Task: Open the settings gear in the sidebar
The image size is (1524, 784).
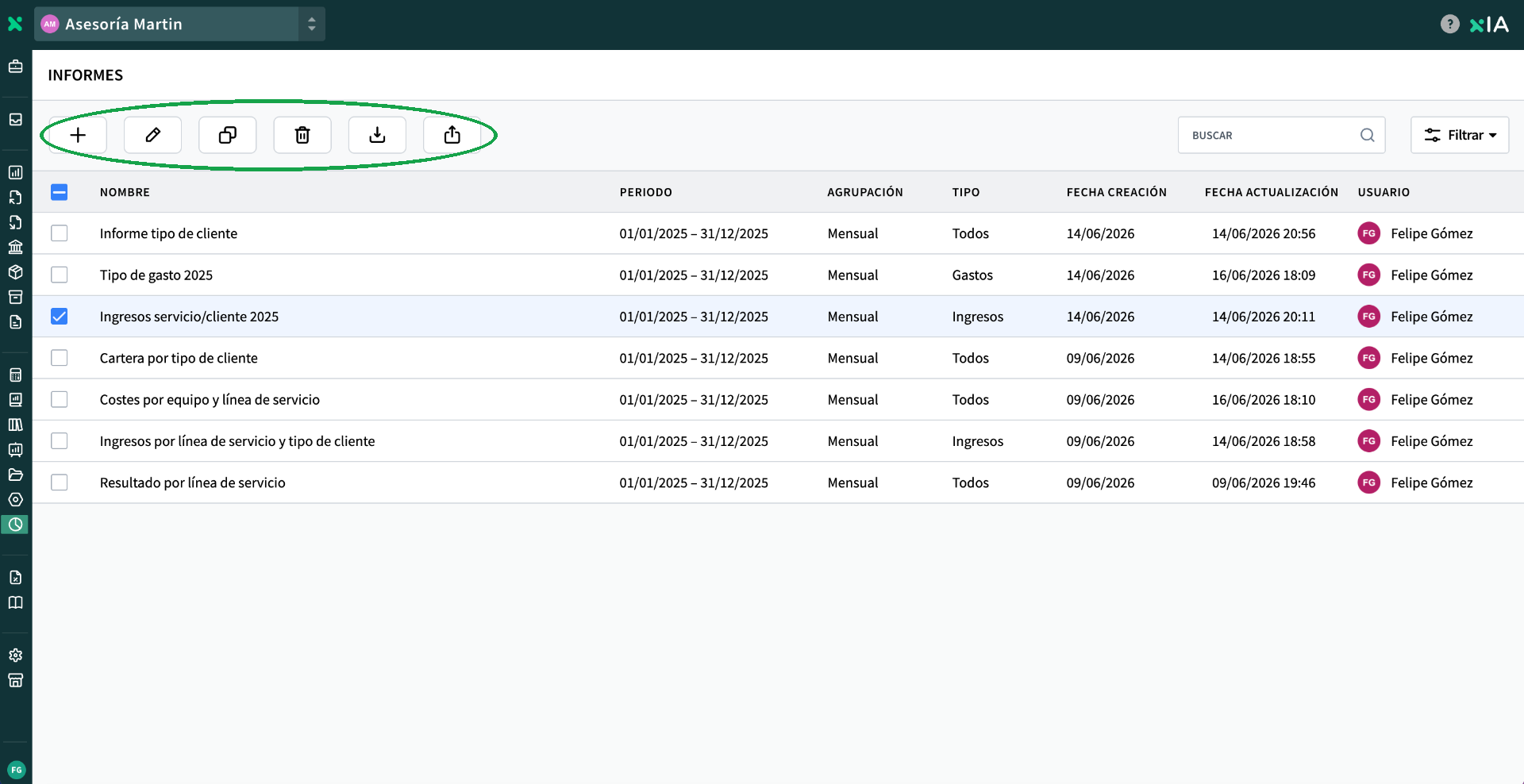Action: pos(15,655)
